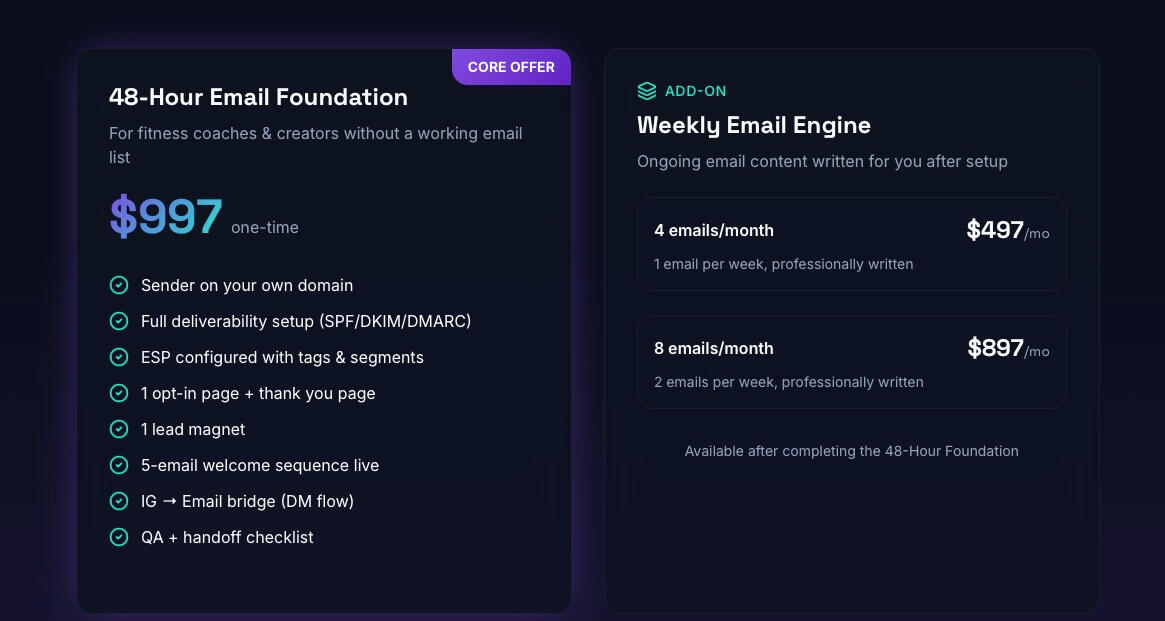Select the 4 emails/month plan card

point(851,244)
